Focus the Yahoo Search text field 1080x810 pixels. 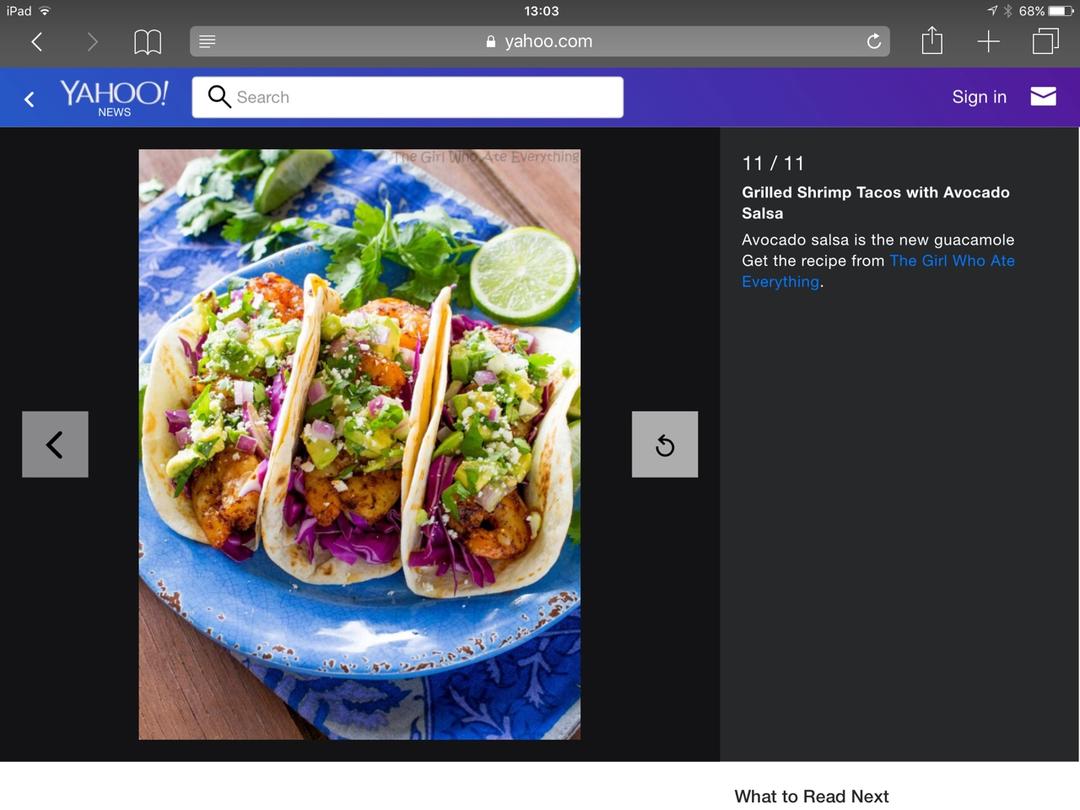(420, 97)
